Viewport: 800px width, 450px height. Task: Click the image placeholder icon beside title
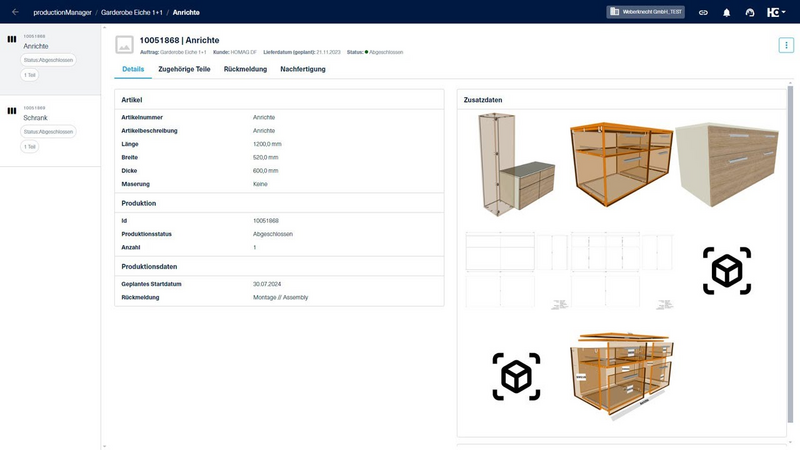[125, 45]
